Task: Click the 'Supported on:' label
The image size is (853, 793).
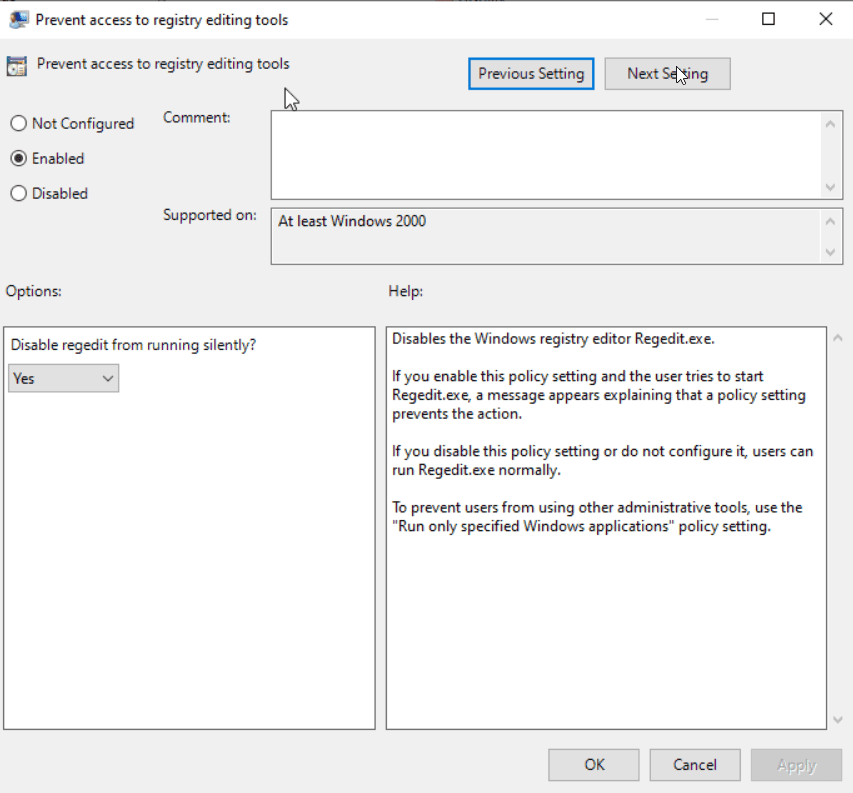Action: point(210,215)
